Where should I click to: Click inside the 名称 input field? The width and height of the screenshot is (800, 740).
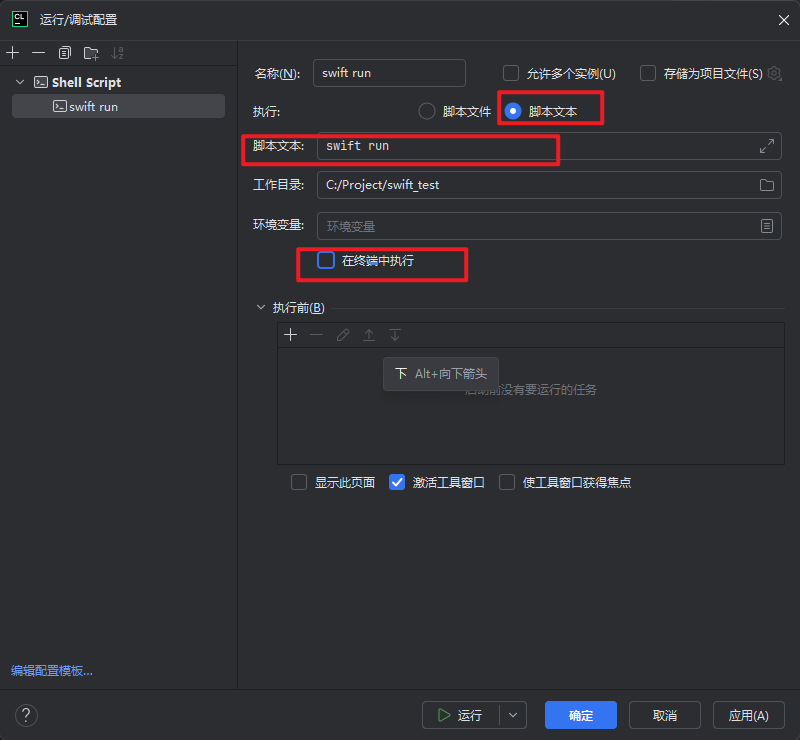tap(389, 73)
